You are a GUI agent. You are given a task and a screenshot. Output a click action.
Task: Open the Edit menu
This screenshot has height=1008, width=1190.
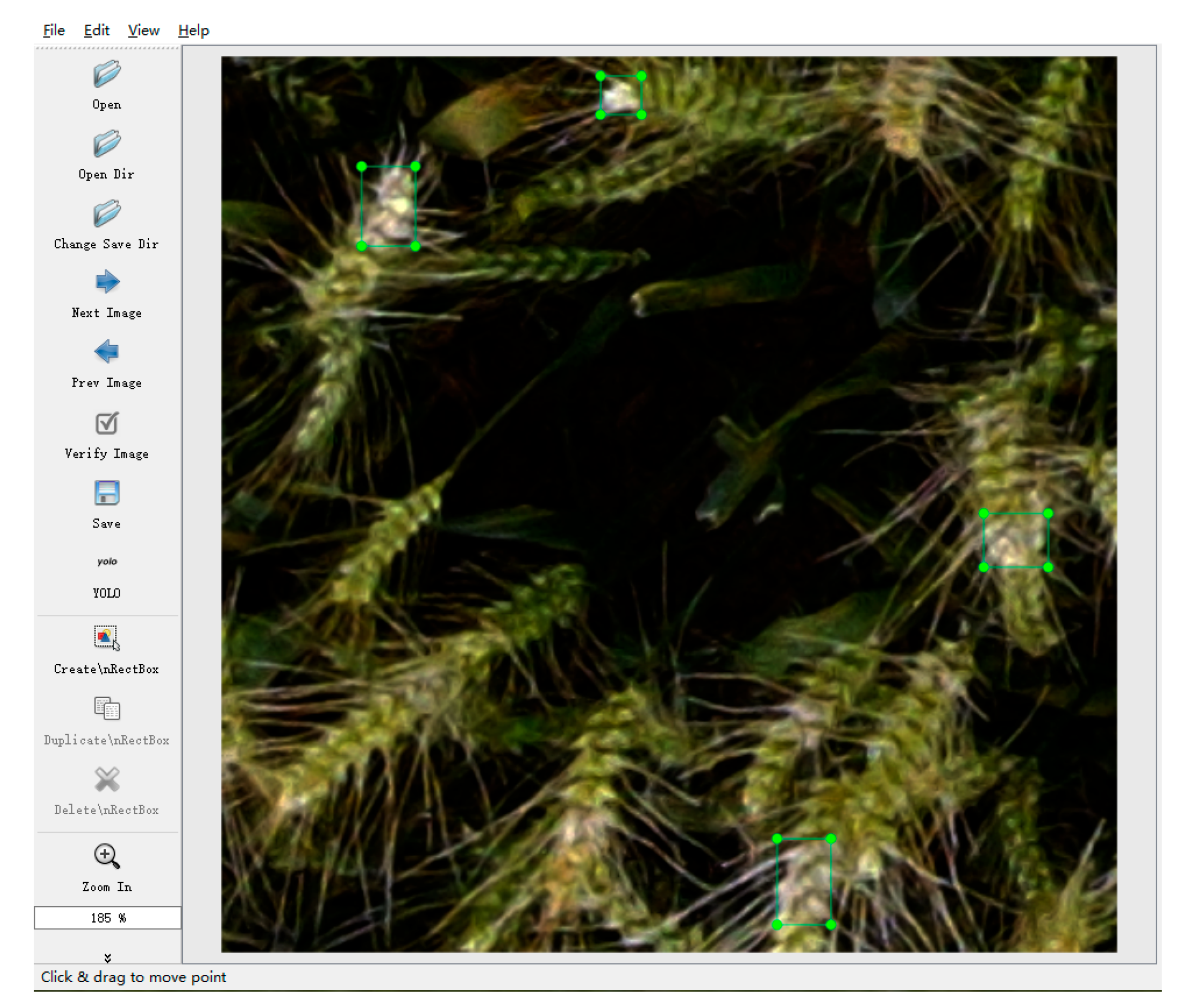[x=96, y=30]
